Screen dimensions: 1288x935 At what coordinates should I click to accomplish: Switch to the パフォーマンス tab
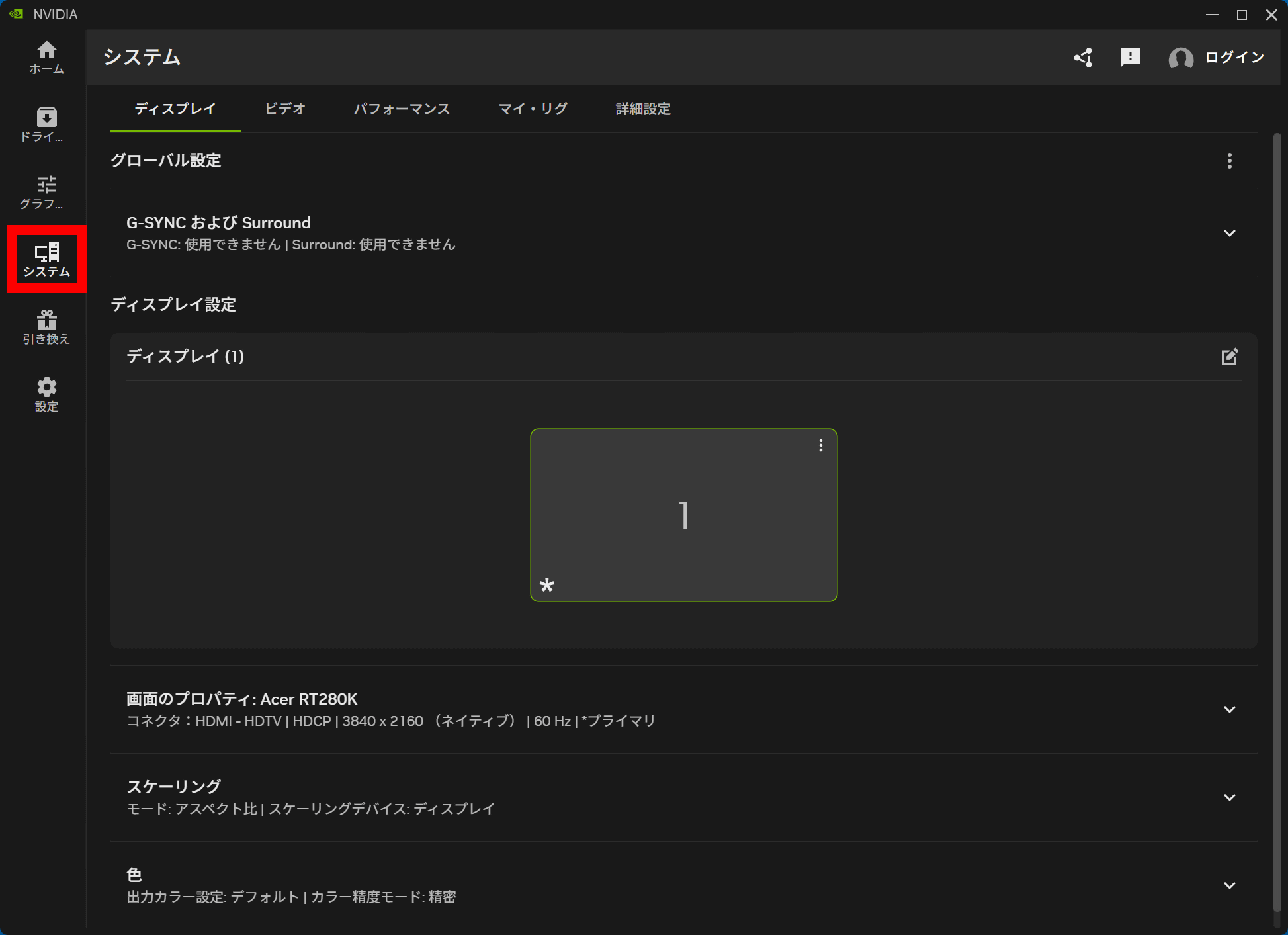pyautogui.click(x=402, y=109)
